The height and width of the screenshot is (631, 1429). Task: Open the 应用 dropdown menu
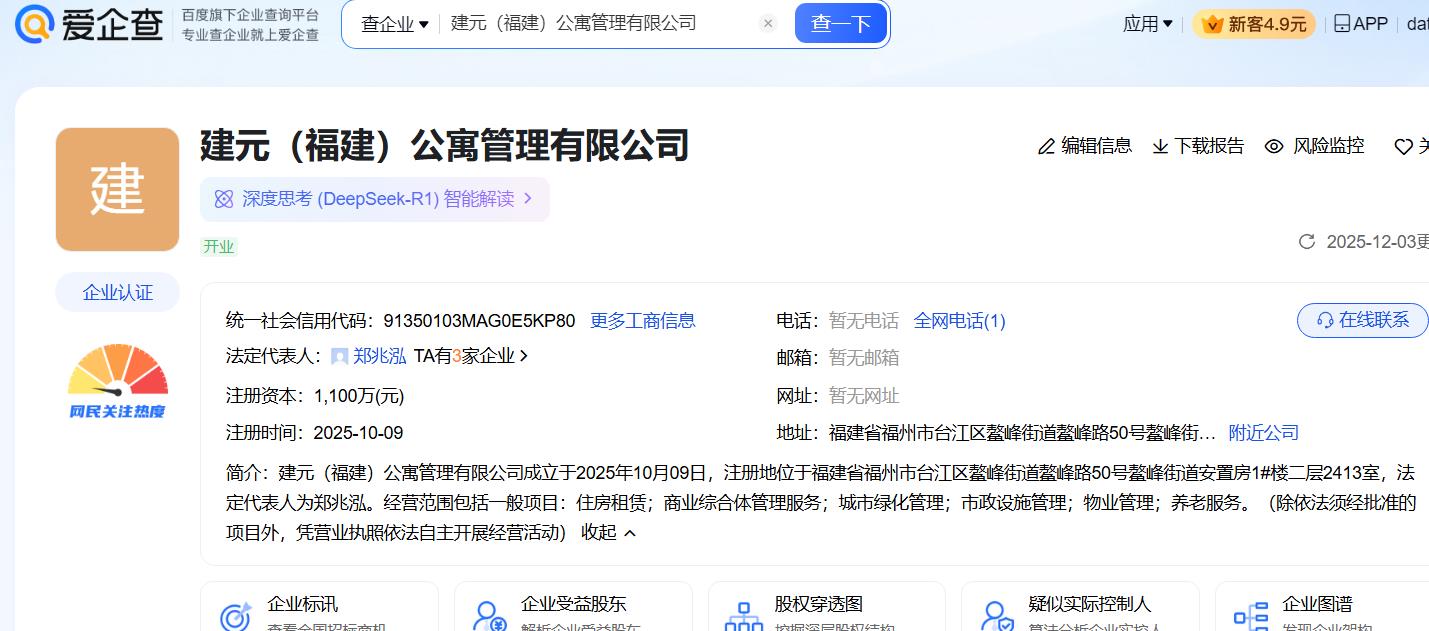1147,24
